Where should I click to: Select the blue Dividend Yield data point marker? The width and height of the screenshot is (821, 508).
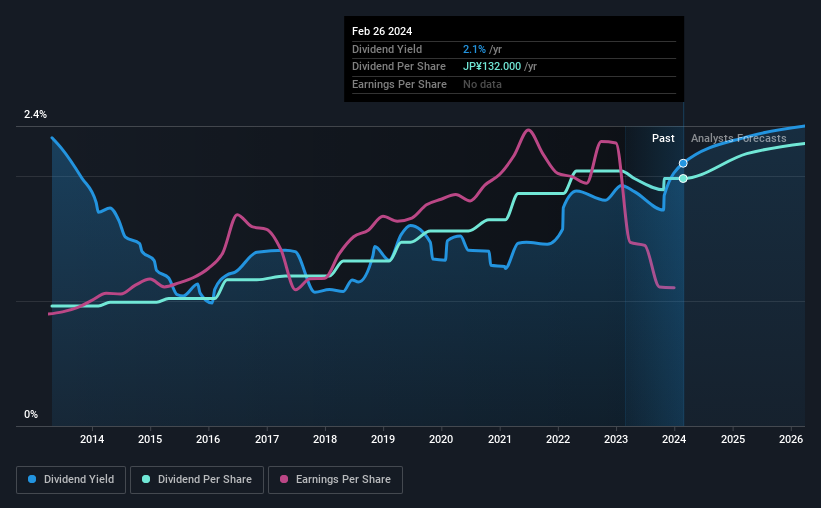click(x=683, y=163)
